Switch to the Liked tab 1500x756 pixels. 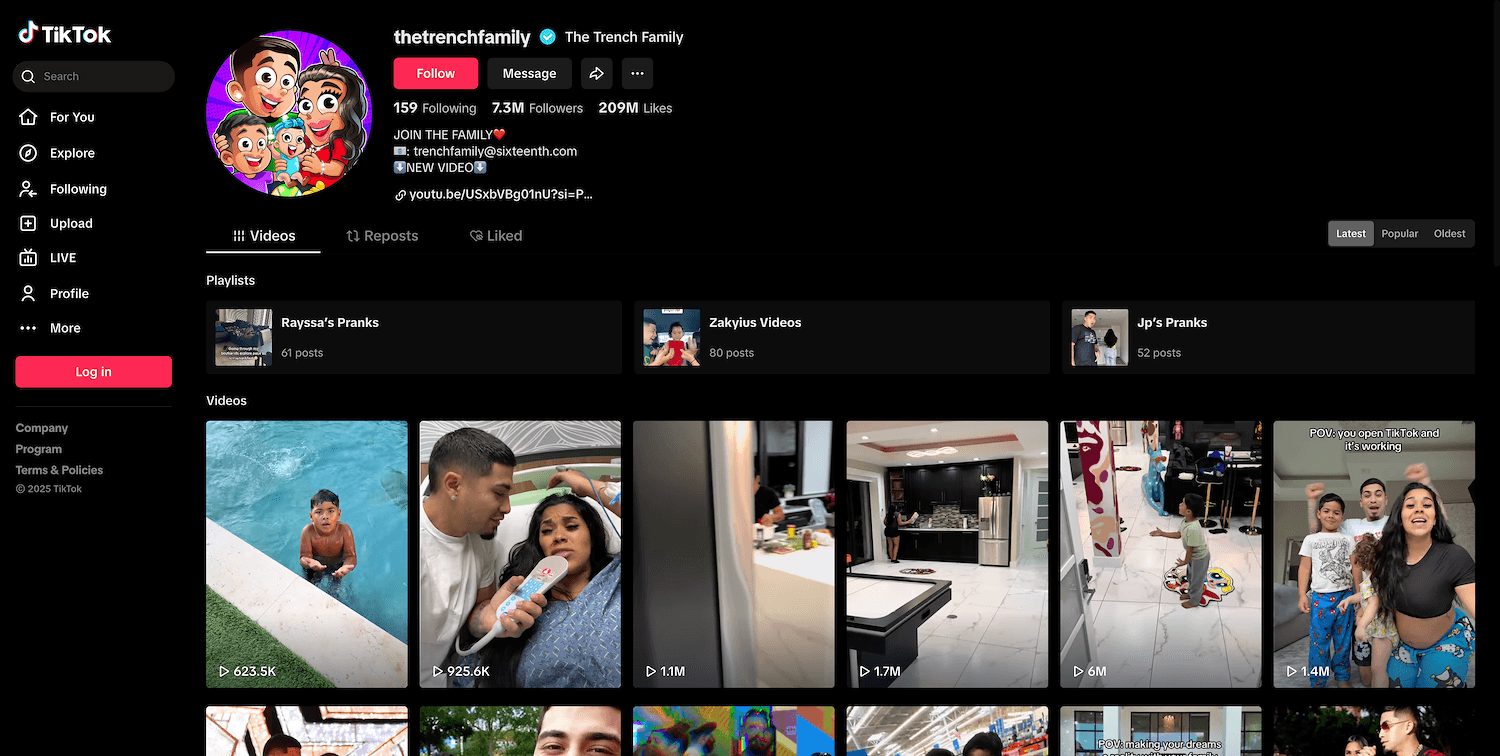[x=496, y=236]
